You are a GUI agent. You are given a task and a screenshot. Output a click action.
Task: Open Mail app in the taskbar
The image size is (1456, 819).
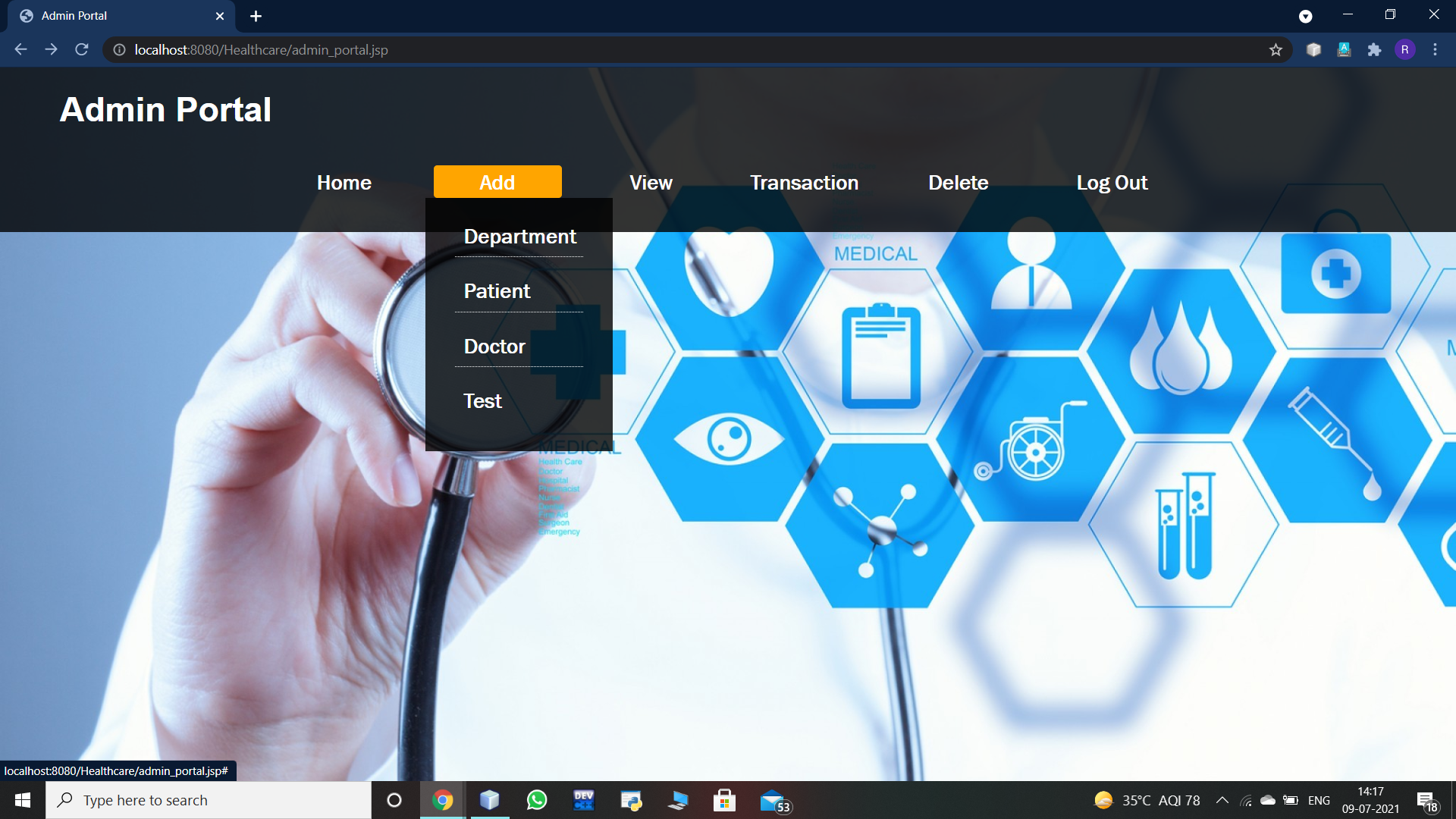pyautogui.click(x=774, y=802)
